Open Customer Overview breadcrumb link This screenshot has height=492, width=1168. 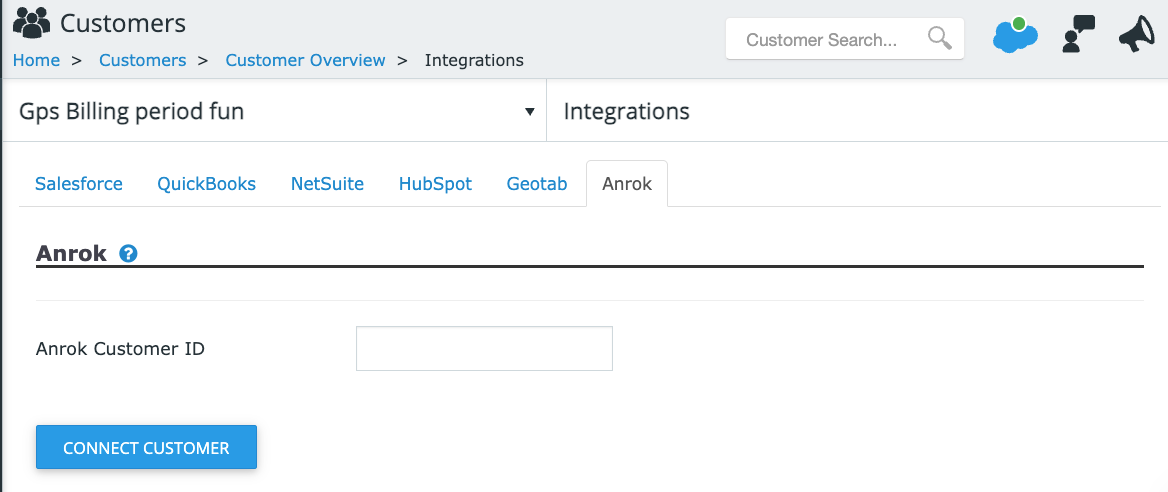click(305, 60)
